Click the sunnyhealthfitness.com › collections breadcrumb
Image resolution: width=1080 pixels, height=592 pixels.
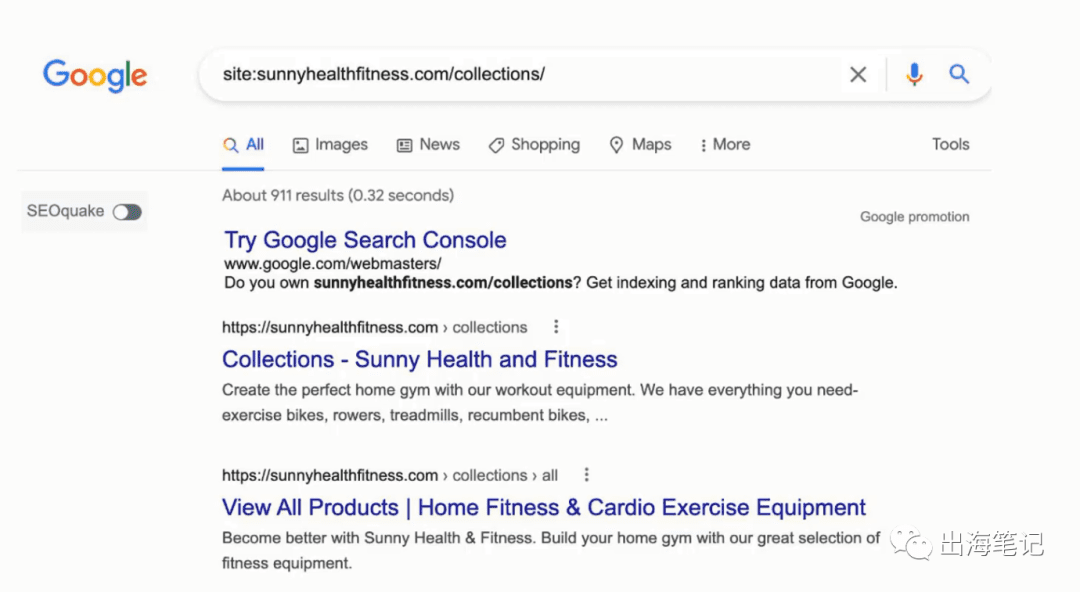pyautogui.click(x=374, y=327)
